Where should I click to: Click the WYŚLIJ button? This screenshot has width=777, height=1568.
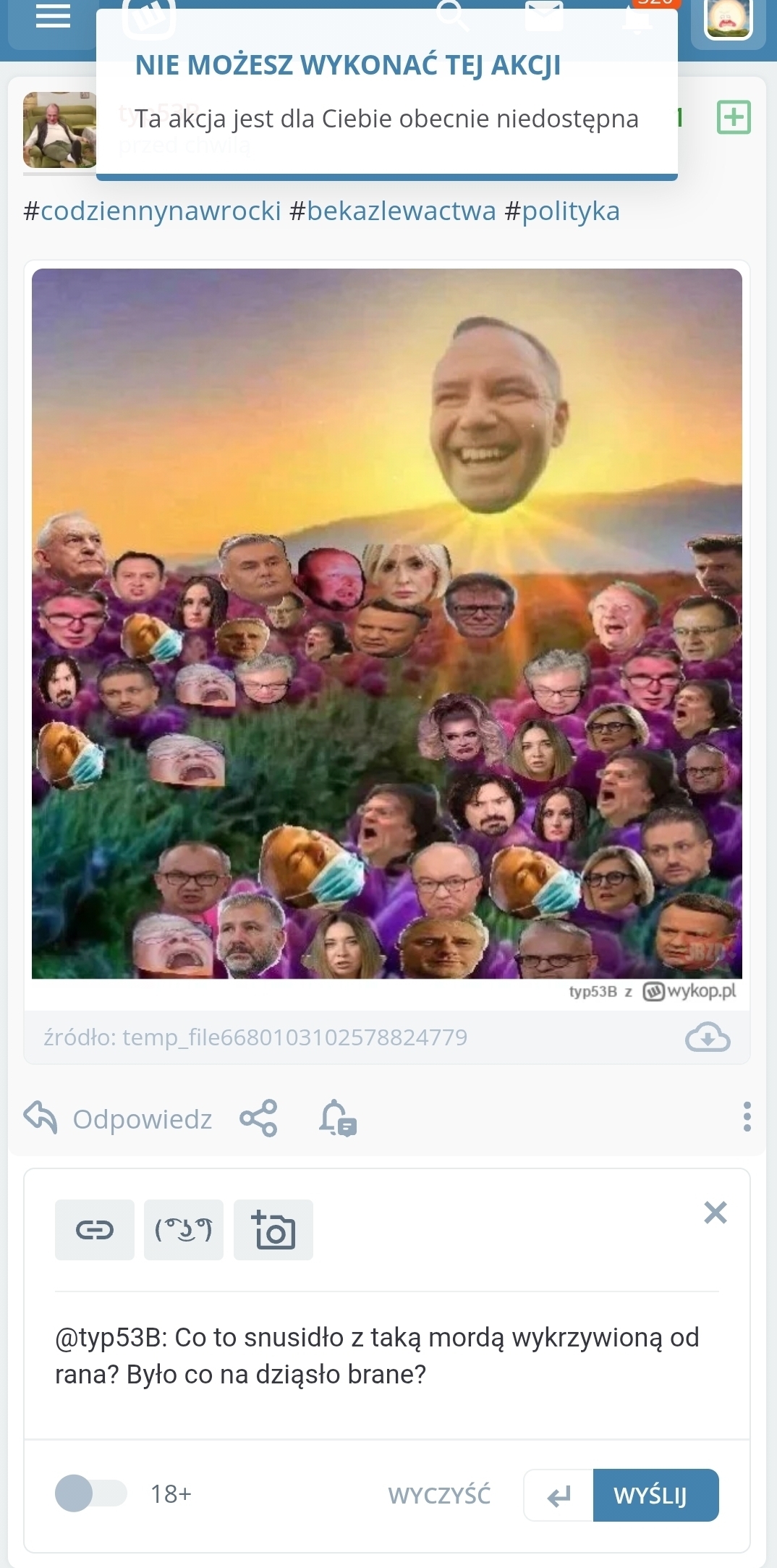656,1495
